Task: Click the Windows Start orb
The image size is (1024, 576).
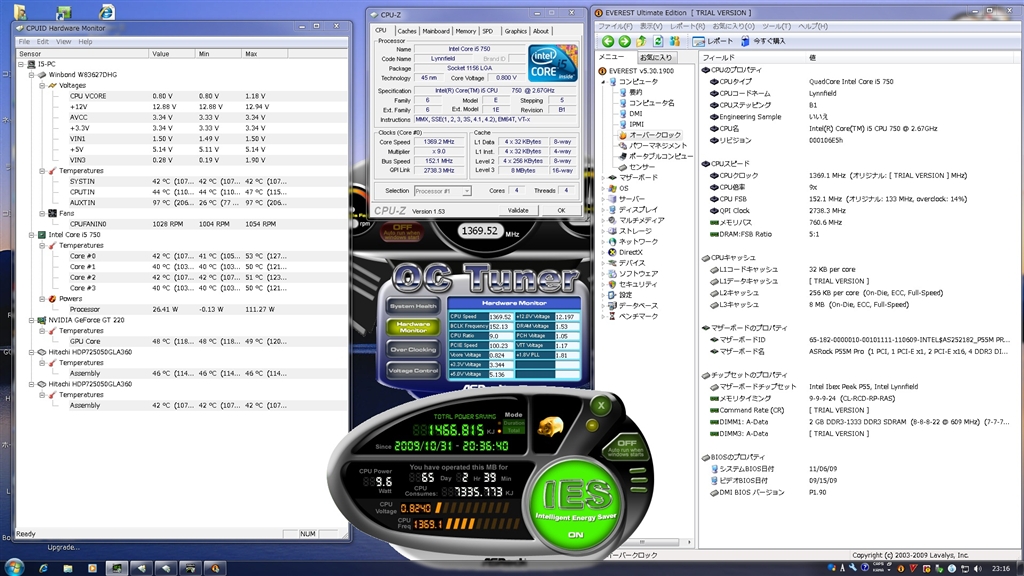Action: click(14, 567)
